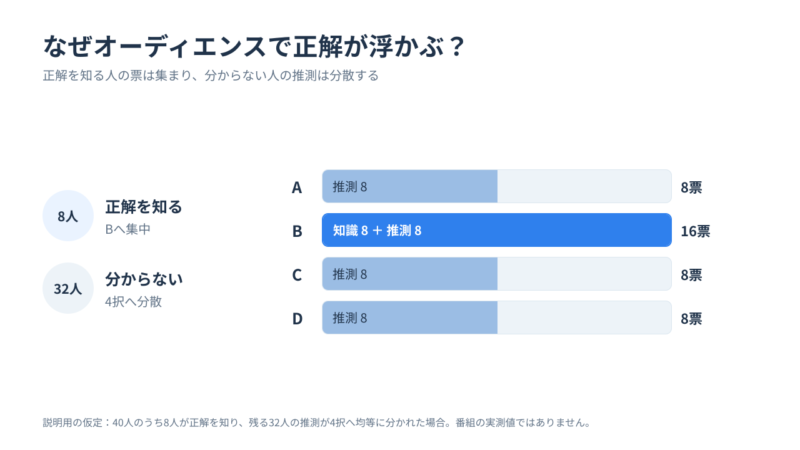Click the 4択へ分散 caption

pos(133,302)
